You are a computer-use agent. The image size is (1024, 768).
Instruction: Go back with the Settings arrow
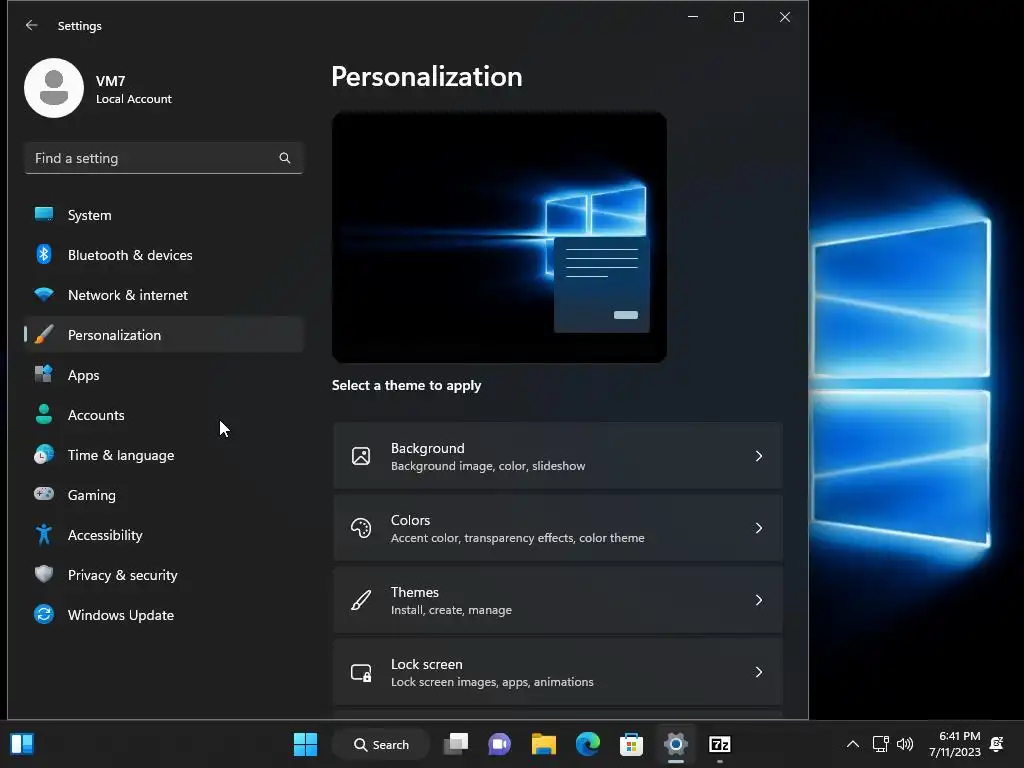click(31, 25)
